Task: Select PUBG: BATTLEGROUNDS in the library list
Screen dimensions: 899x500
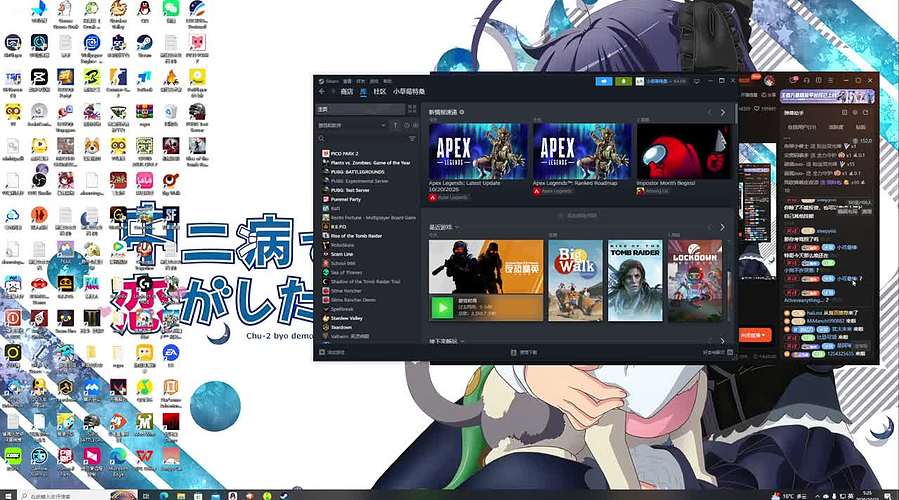Action: 353,172
